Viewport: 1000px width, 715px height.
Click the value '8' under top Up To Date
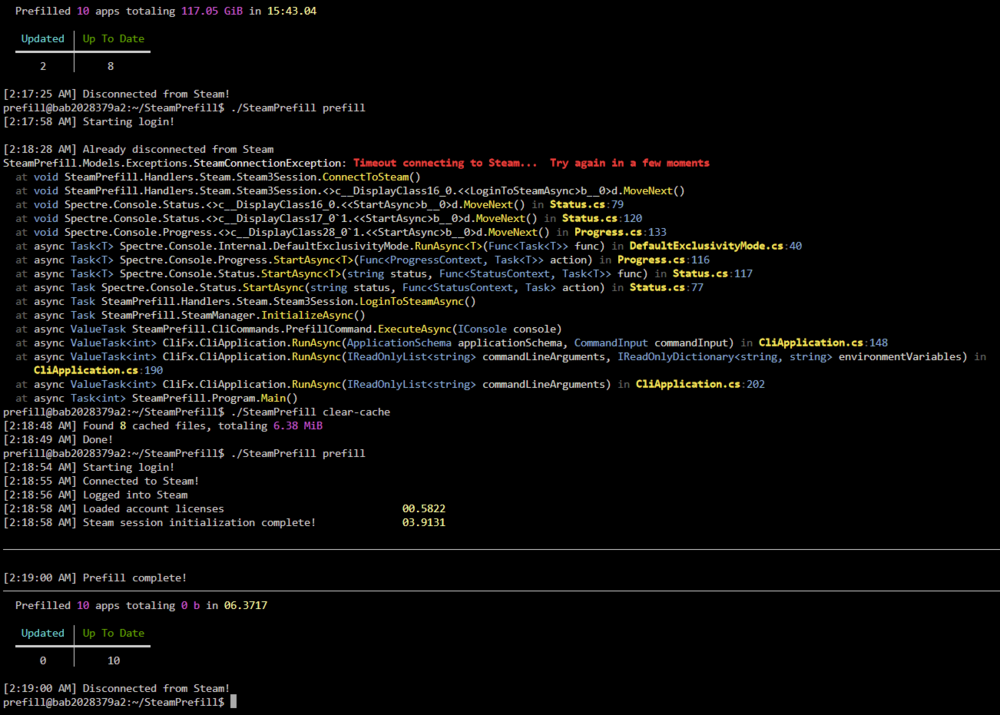tap(110, 66)
